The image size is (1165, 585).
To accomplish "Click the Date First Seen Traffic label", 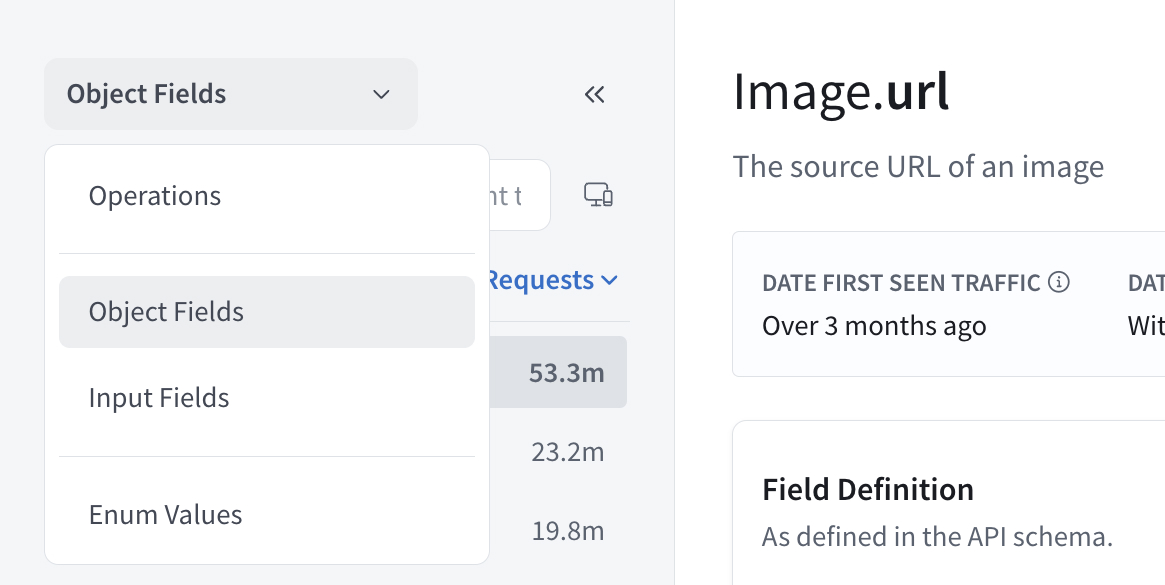I will coord(901,283).
